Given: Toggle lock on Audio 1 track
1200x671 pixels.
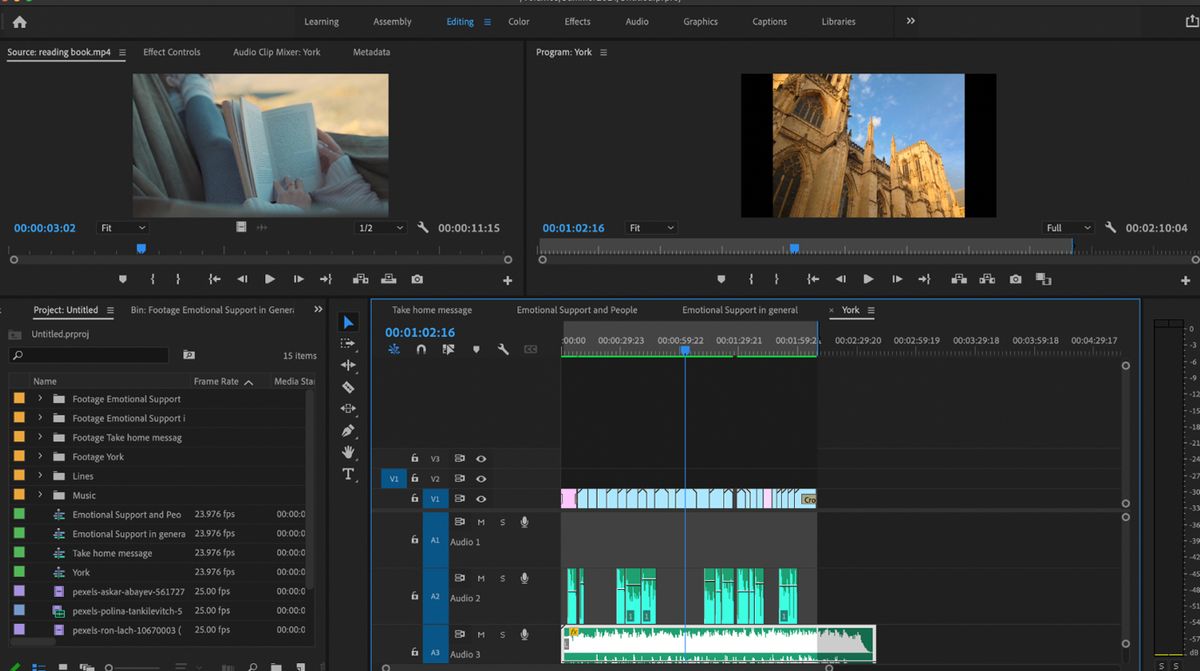Looking at the screenshot, I should (x=414, y=540).
